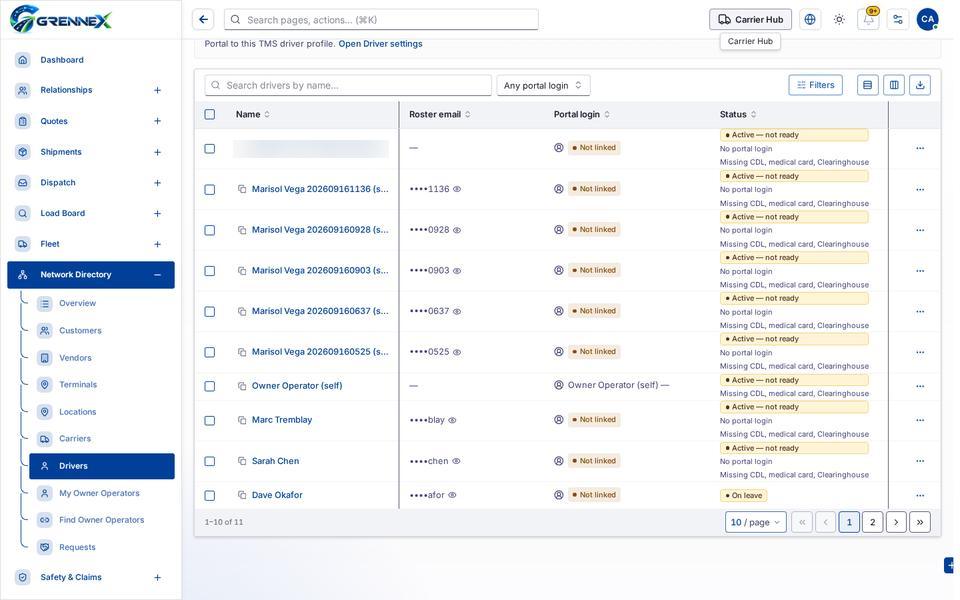Follow the Open Driver settings link
This screenshot has height=600, width=960.
(380, 43)
